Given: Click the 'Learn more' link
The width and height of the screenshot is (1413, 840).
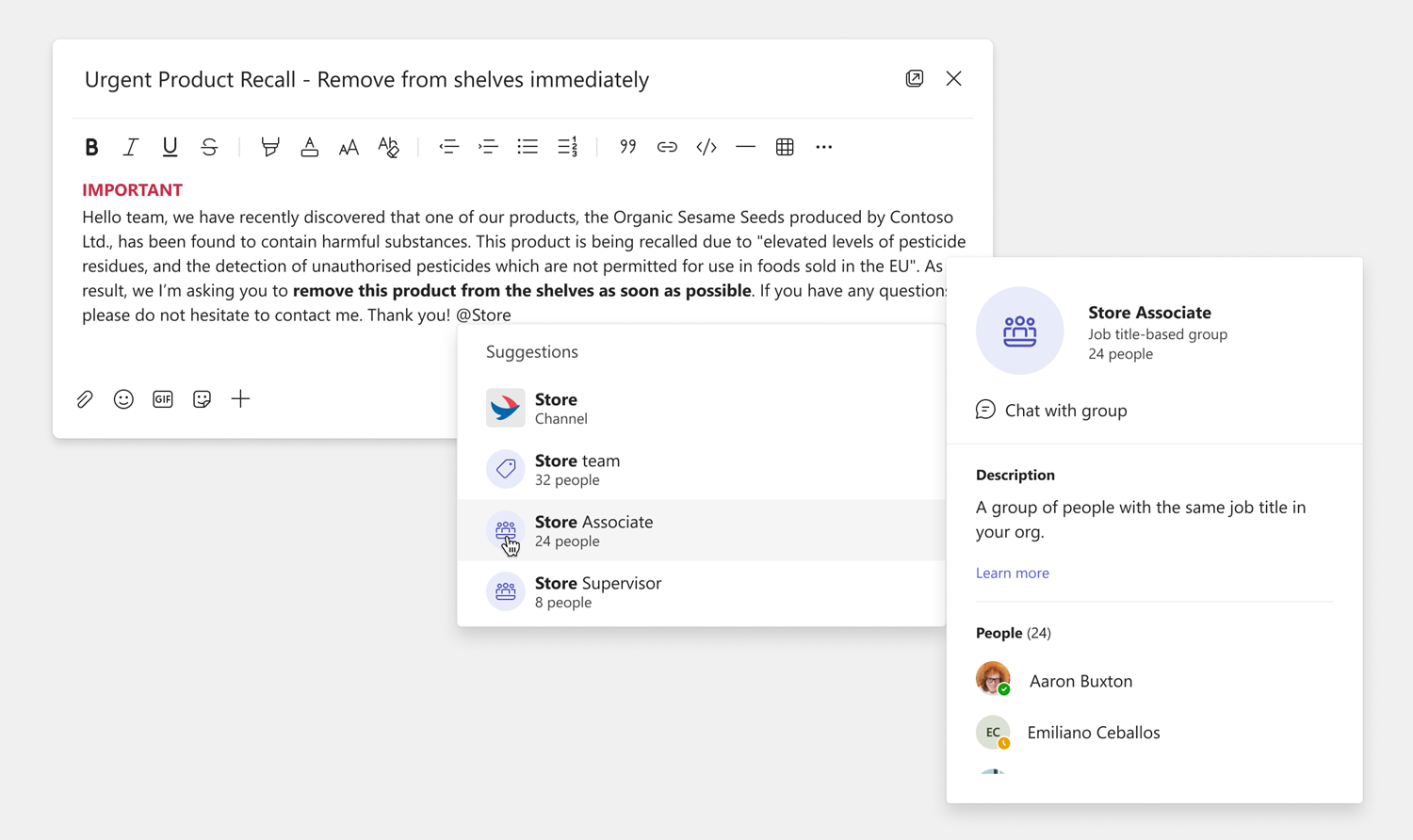Looking at the screenshot, I should [x=1013, y=573].
